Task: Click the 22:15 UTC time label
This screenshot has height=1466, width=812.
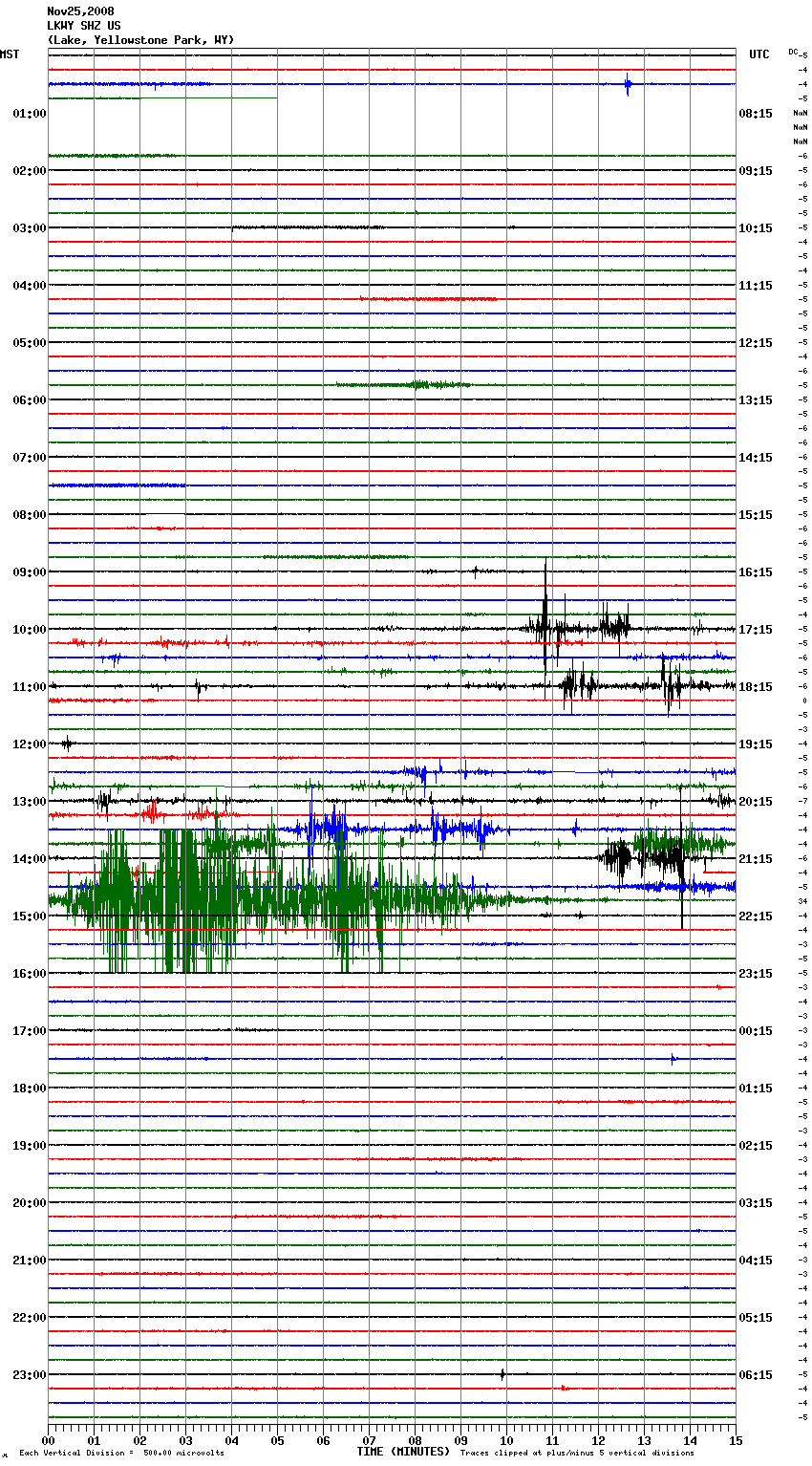Action: pos(756,916)
